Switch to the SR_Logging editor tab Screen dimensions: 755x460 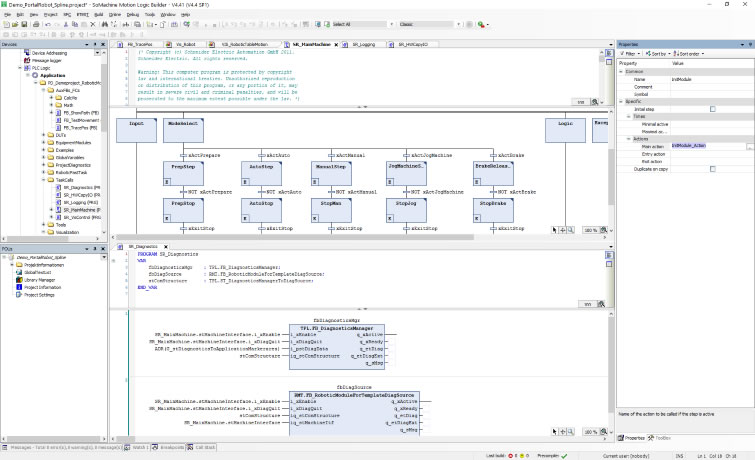tap(363, 45)
